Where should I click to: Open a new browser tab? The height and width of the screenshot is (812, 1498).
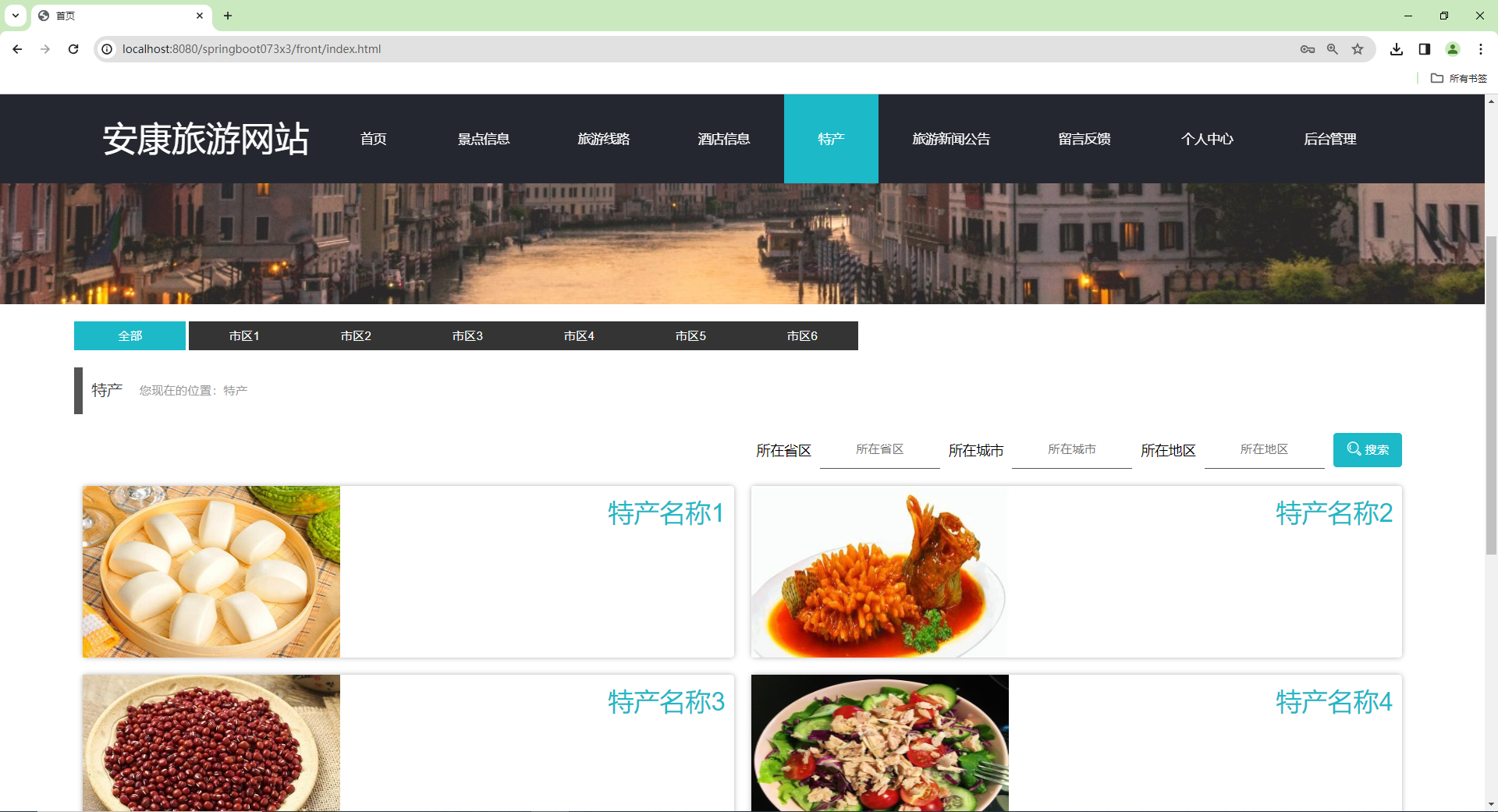pos(228,16)
